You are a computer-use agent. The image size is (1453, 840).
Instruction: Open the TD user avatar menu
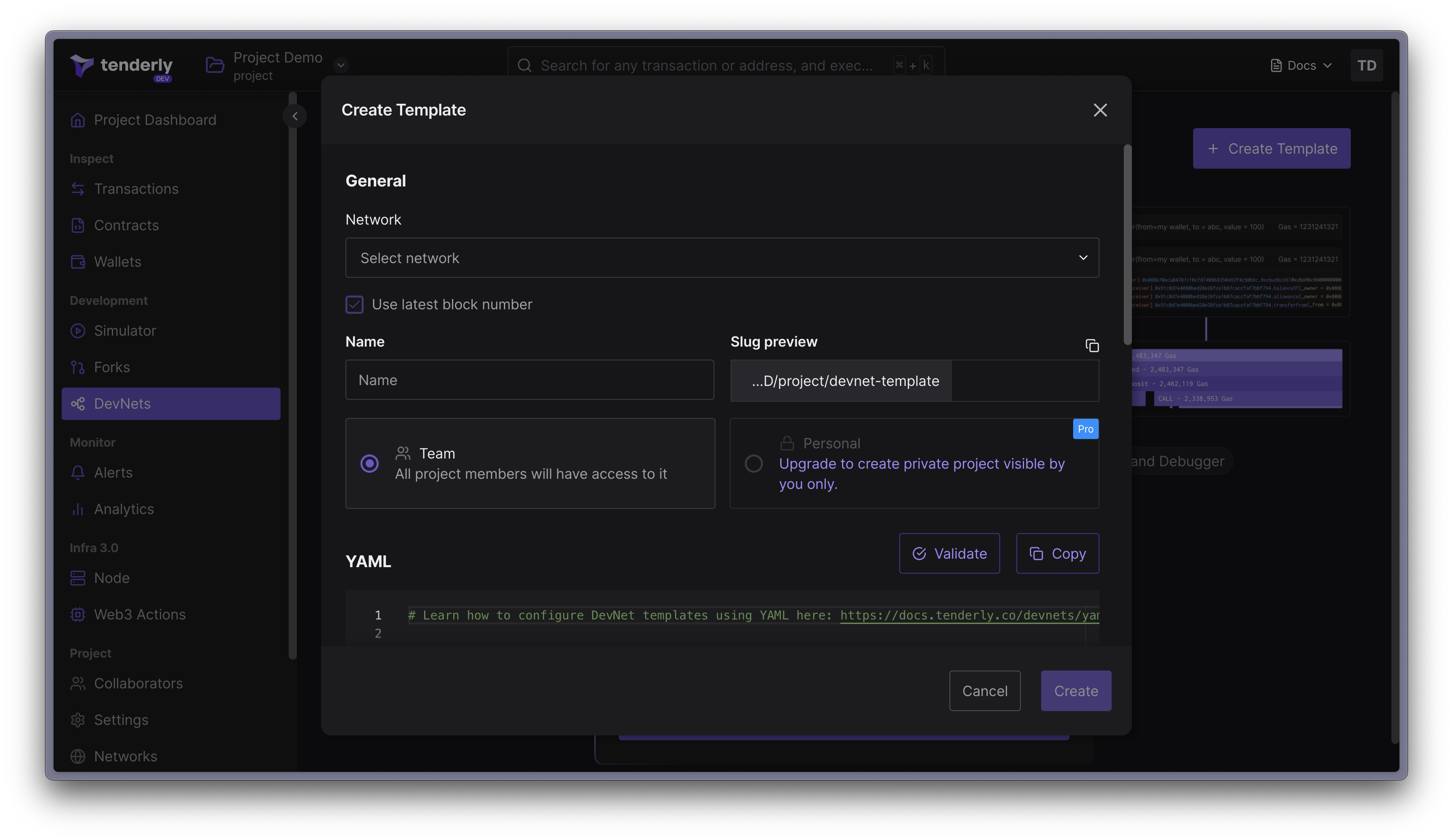coord(1366,65)
